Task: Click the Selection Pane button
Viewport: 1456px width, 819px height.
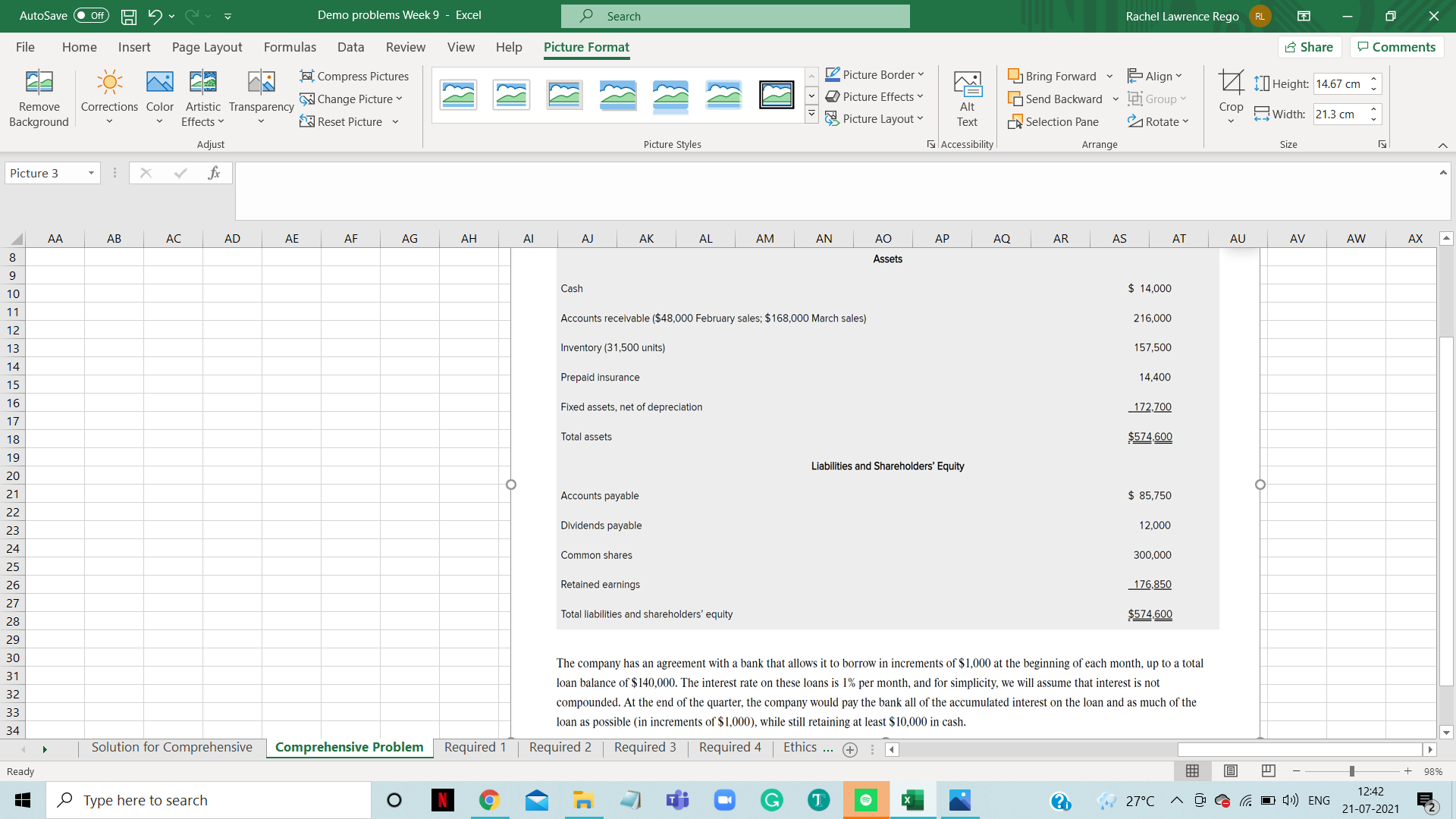Action: [x=1054, y=121]
